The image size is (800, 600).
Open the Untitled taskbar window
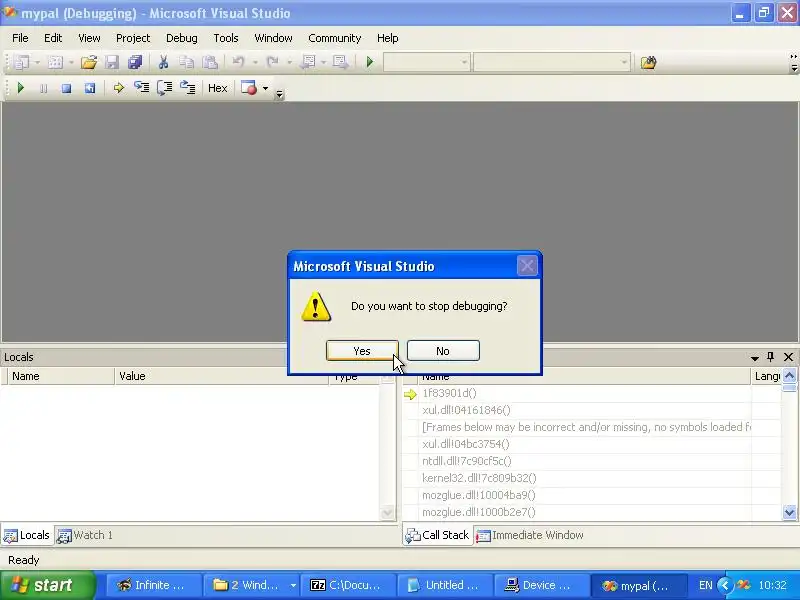click(443, 585)
